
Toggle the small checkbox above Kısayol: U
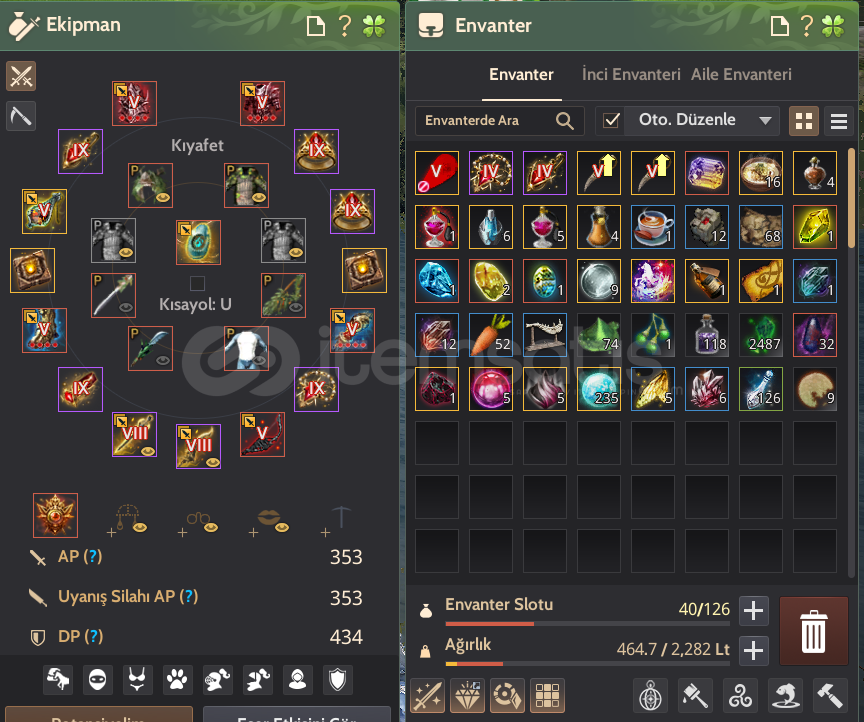(197, 283)
